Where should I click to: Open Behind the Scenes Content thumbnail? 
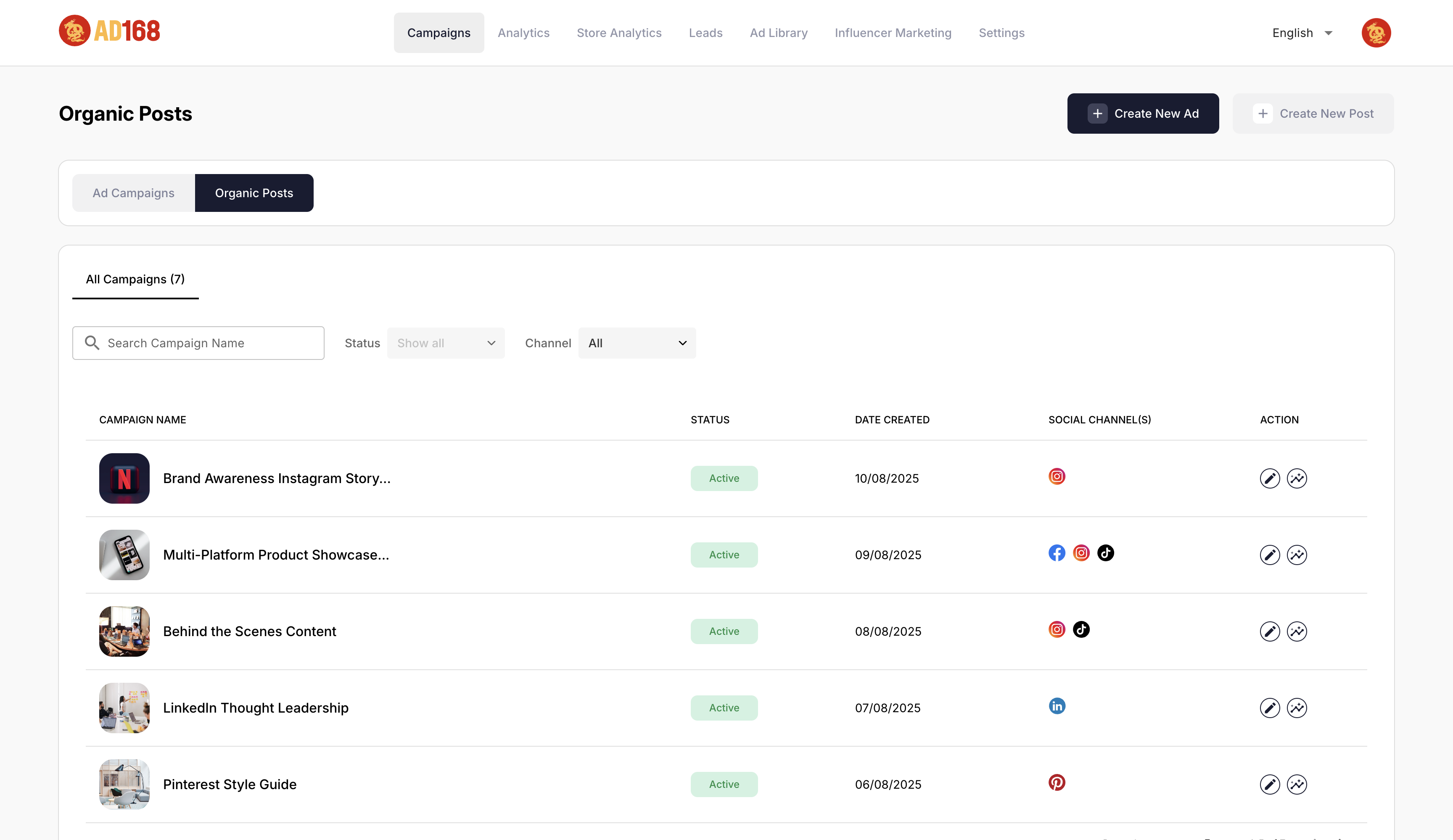click(124, 631)
